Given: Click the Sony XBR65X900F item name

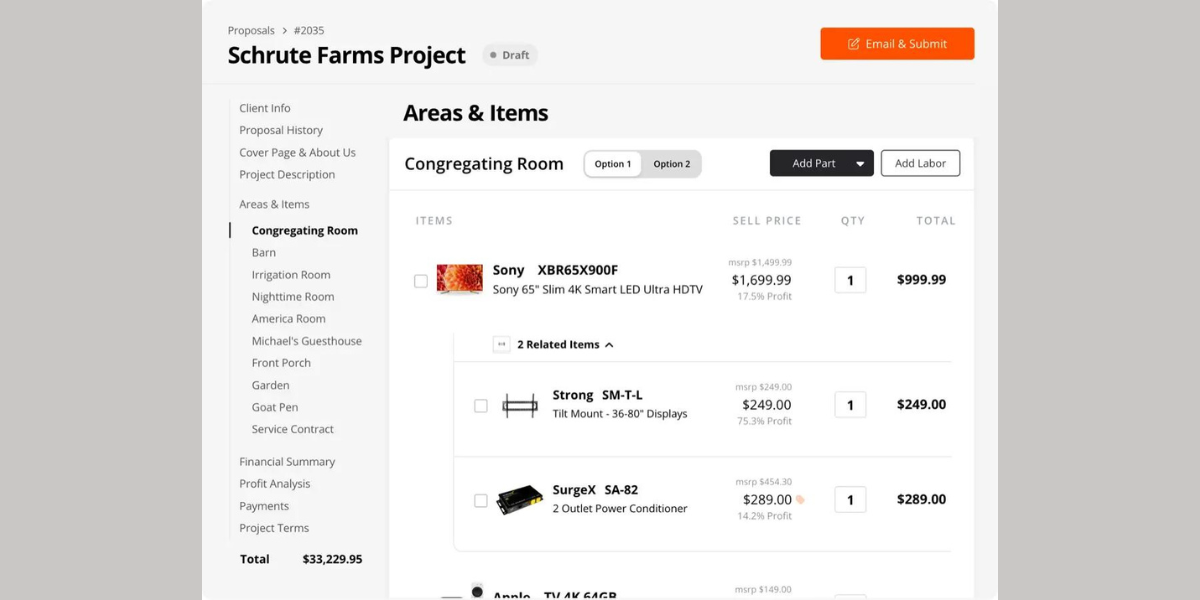Looking at the screenshot, I should (x=555, y=270).
